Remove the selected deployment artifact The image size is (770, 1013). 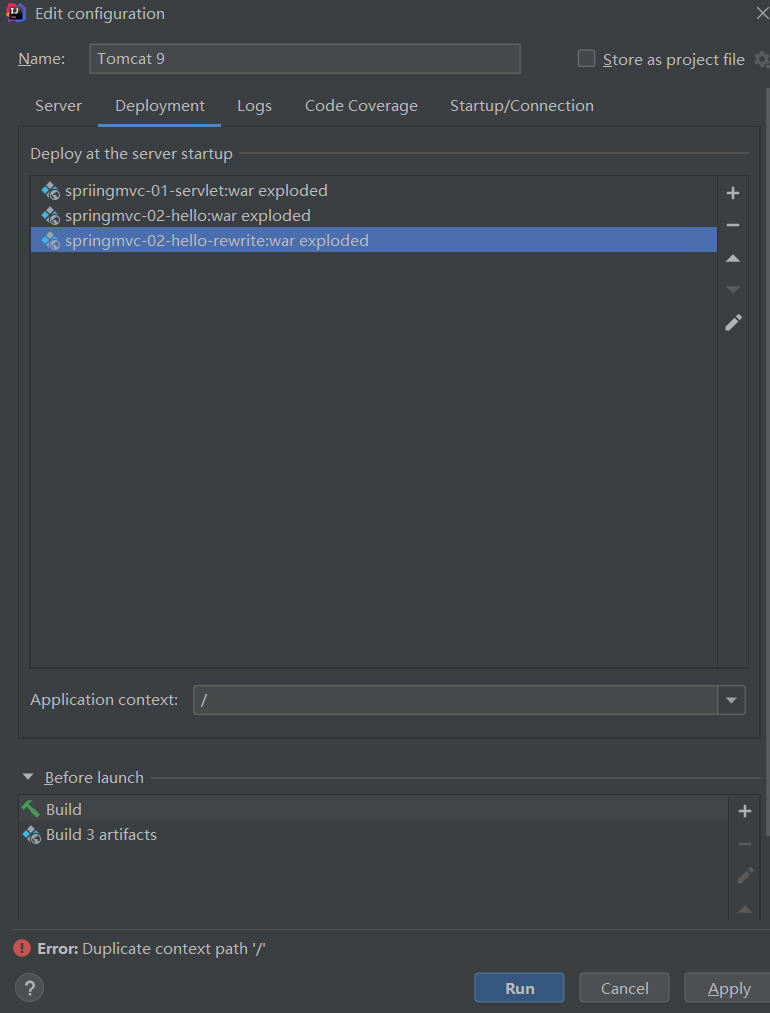click(733, 225)
